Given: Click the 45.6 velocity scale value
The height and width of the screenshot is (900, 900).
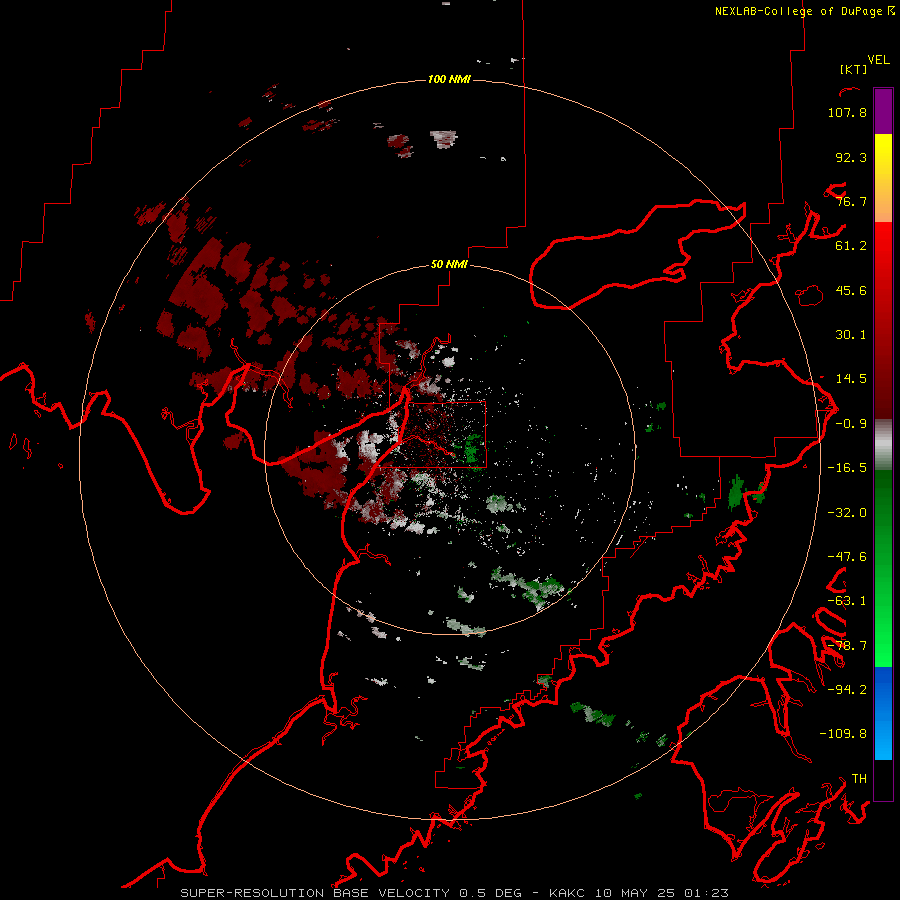Looking at the screenshot, I should pyautogui.click(x=851, y=290).
